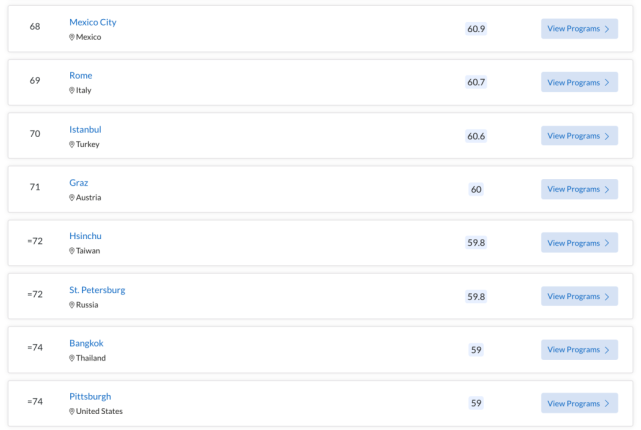Click the location pin icon beside Thailand
Image resolution: width=641 pixels, height=430 pixels.
72,358
